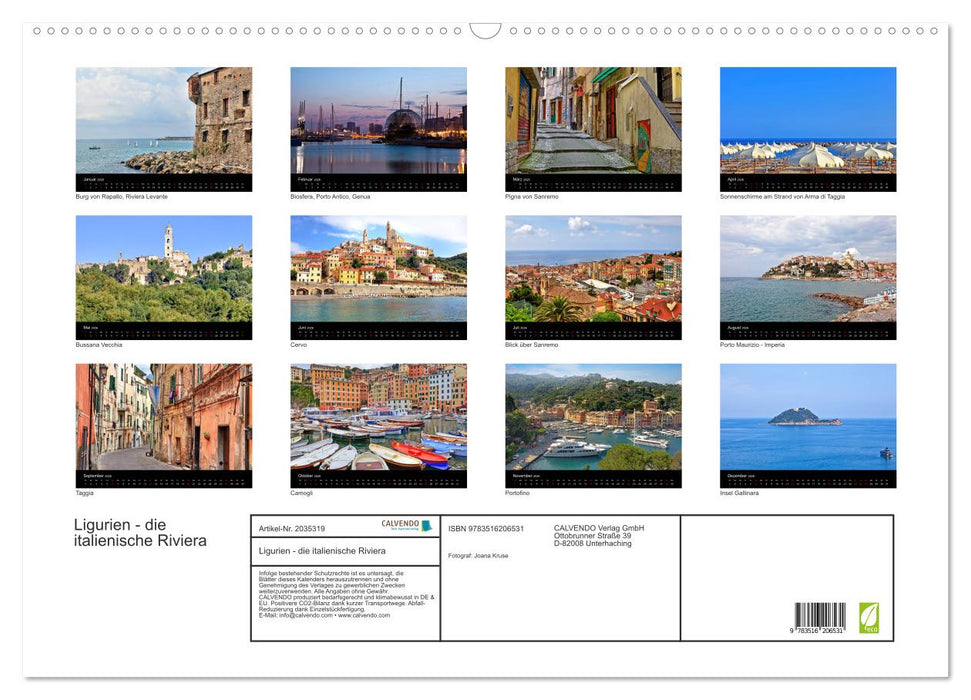
Task: Expand the Fotograf: Joana Kruse section
Action: 479,555
